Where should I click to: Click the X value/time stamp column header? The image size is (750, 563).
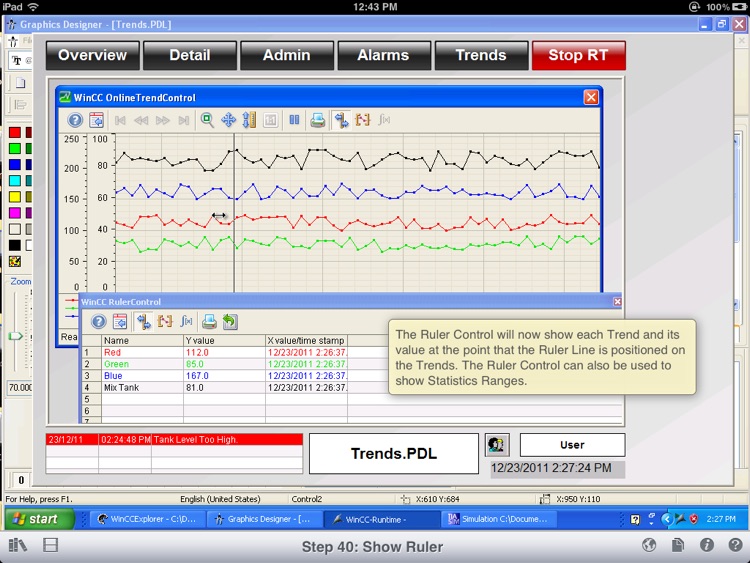point(306,341)
